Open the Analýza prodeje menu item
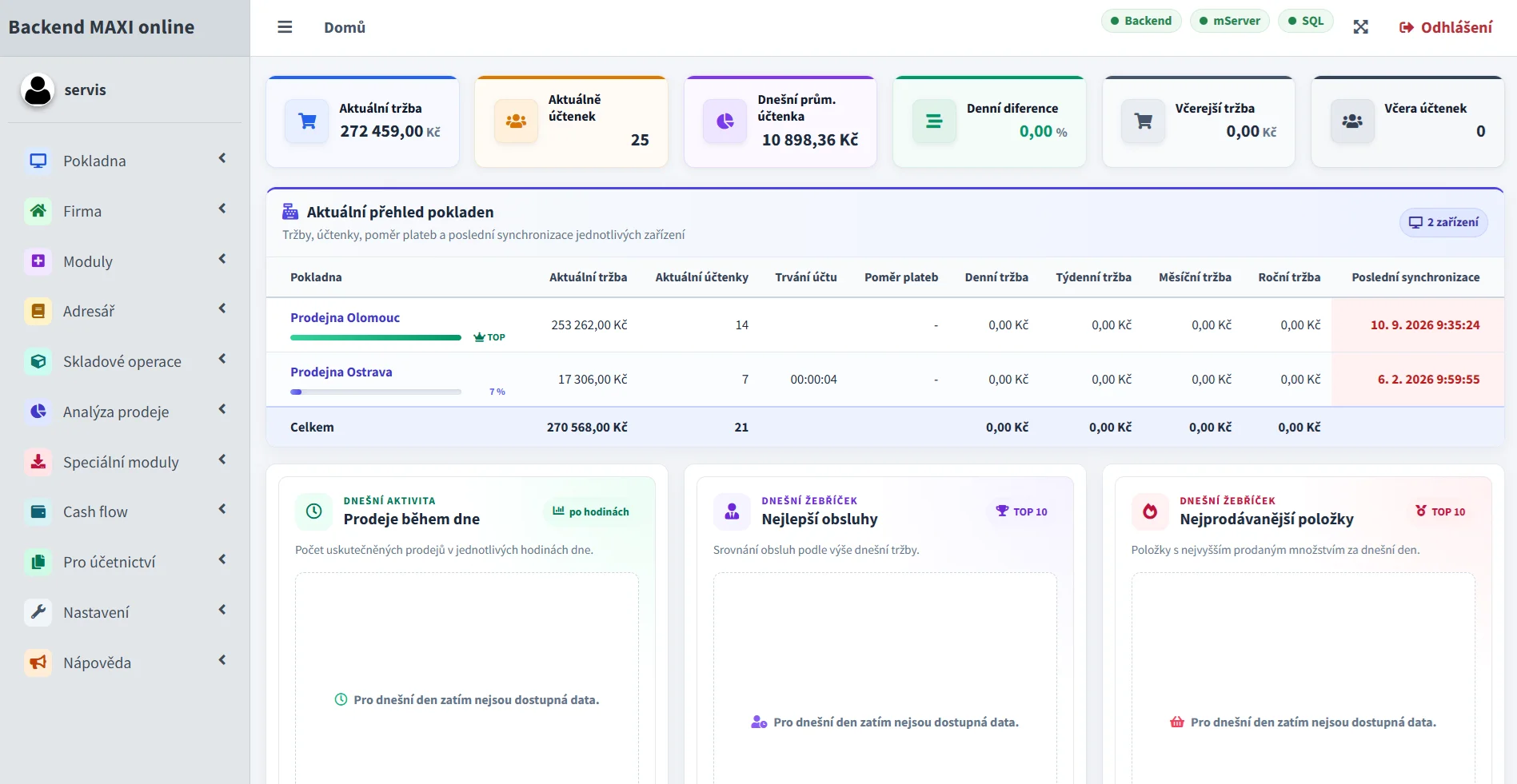The image size is (1517, 784). pos(125,412)
